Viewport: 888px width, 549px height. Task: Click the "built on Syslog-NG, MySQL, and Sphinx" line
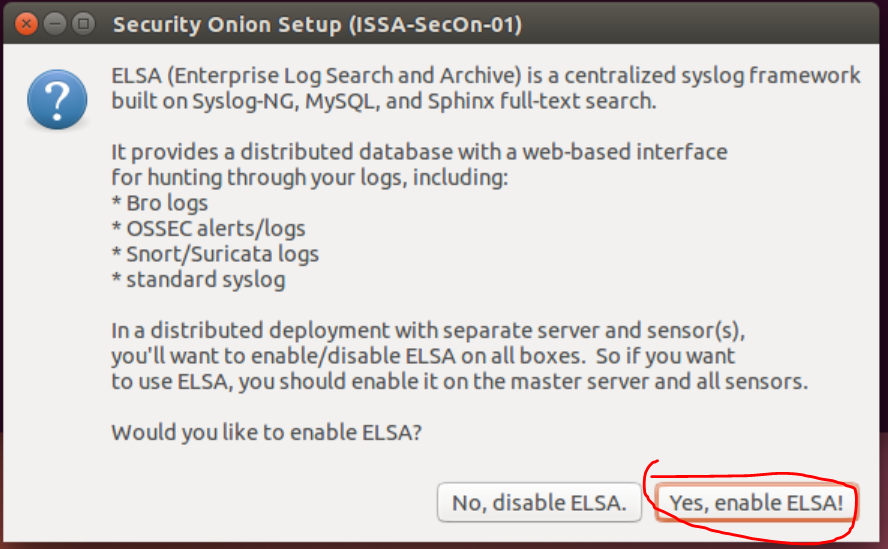click(x=383, y=101)
